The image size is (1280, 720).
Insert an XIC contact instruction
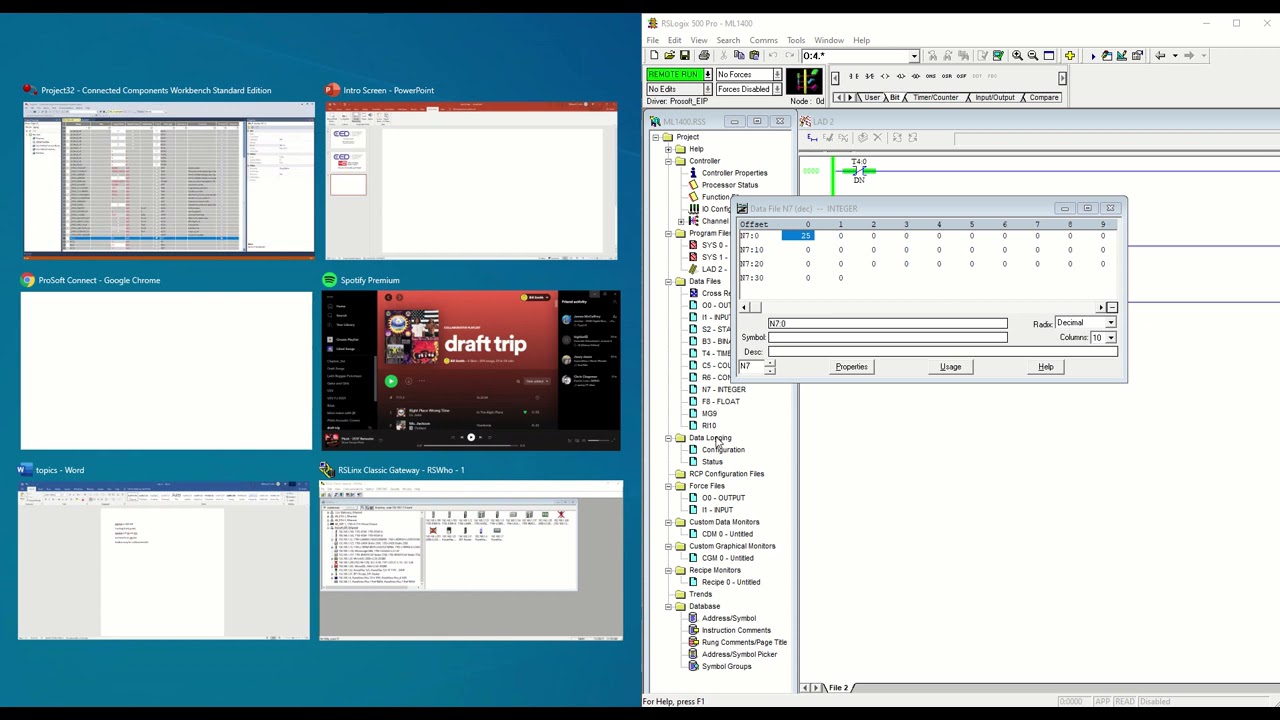click(853, 76)
